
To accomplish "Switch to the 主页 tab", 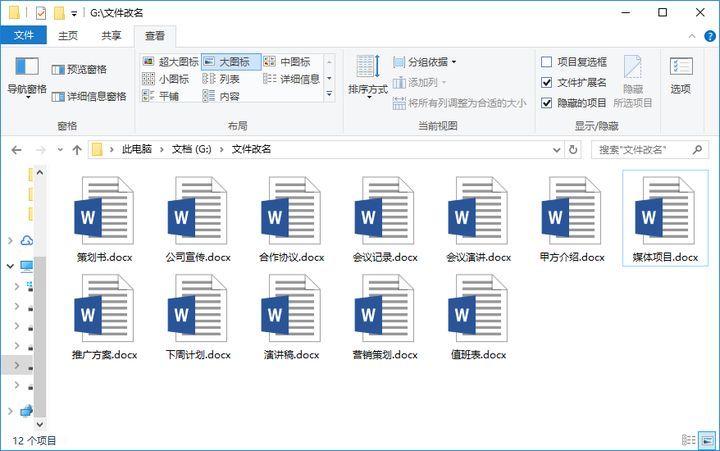I will point(68,36).
